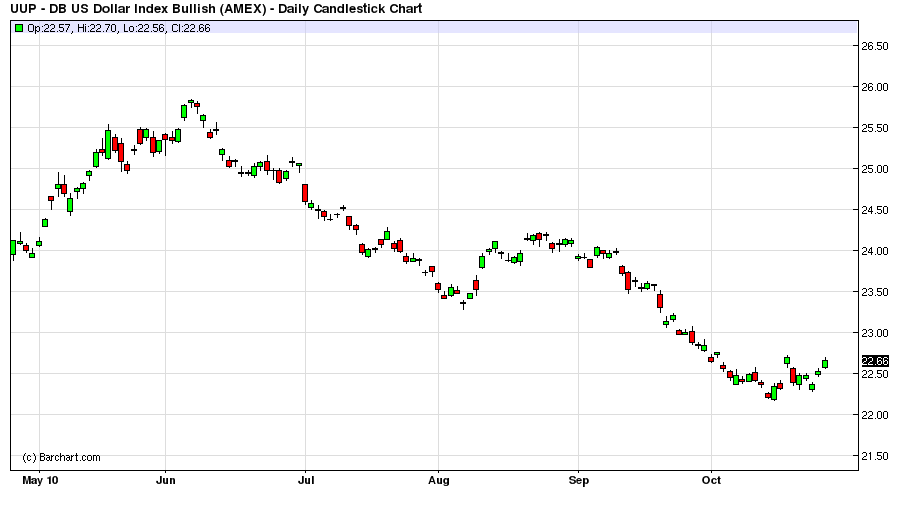The height and width of the screenshot is (511, 900).
Task: Click the '(c) Barchart.com' copyright text
Action: pyautogui.click(x=61, y=458)
